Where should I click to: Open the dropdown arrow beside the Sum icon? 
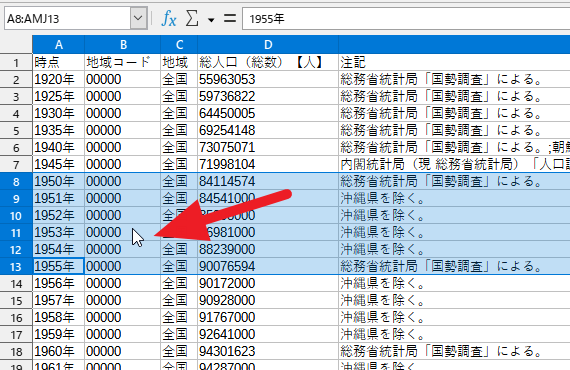pyautogui.click(x=211, y=20)
